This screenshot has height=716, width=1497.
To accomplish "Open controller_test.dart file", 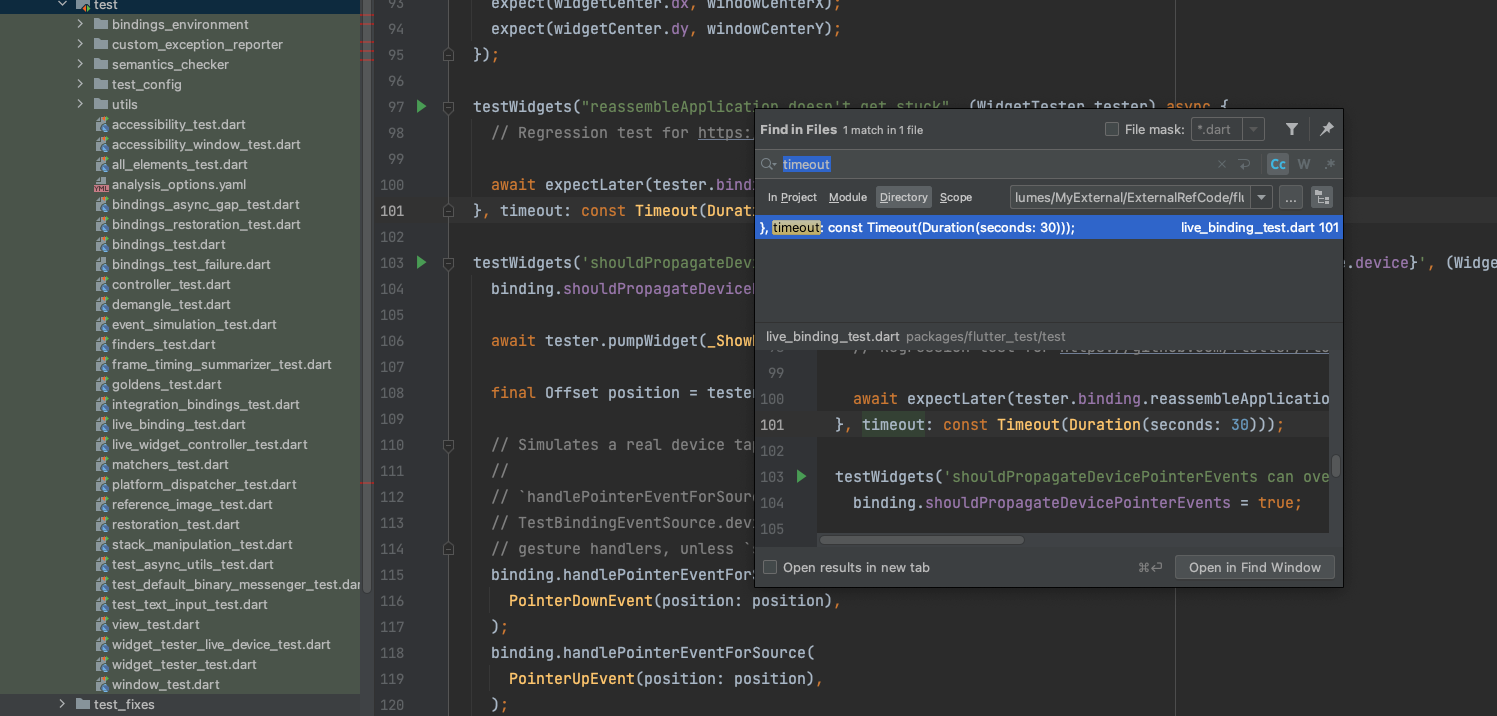I will tap(171, 284).
